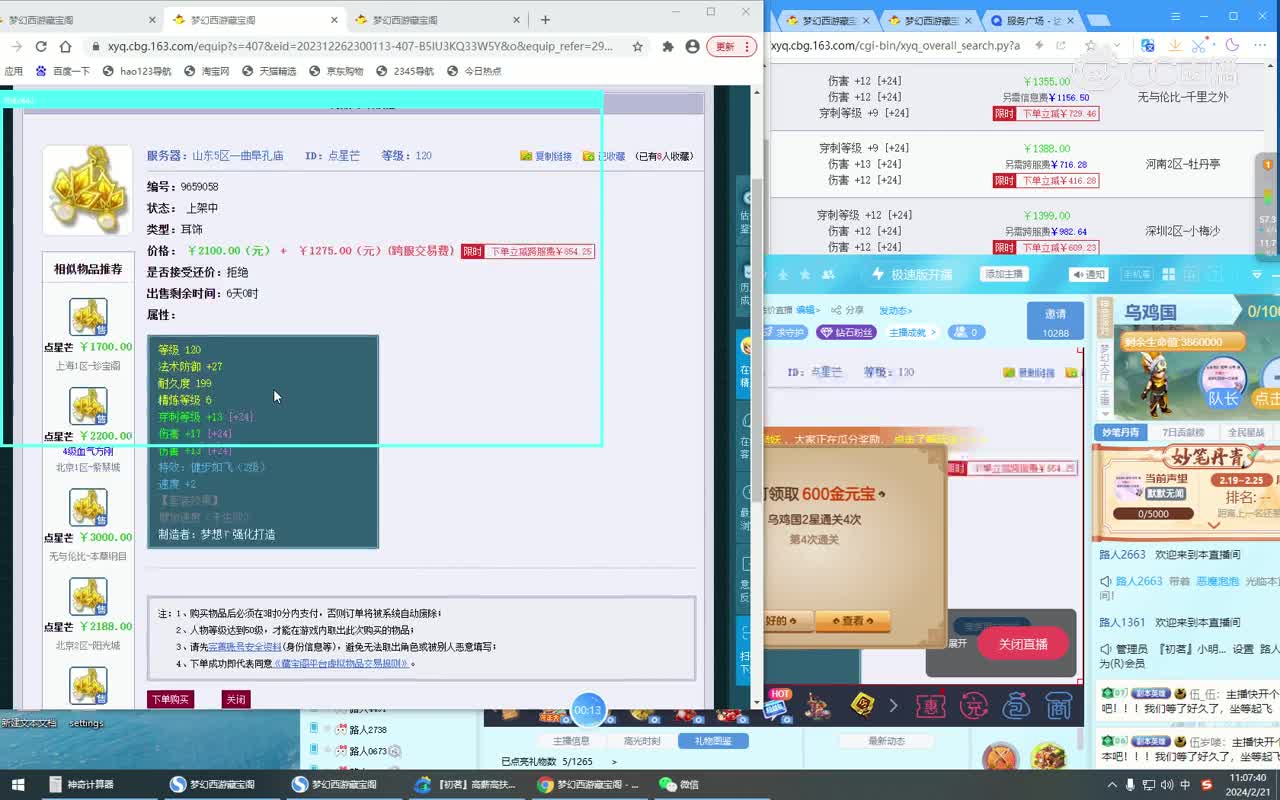
Task: Expand favorites dropdown arrow in right browser
Action: coord(1118,45)
